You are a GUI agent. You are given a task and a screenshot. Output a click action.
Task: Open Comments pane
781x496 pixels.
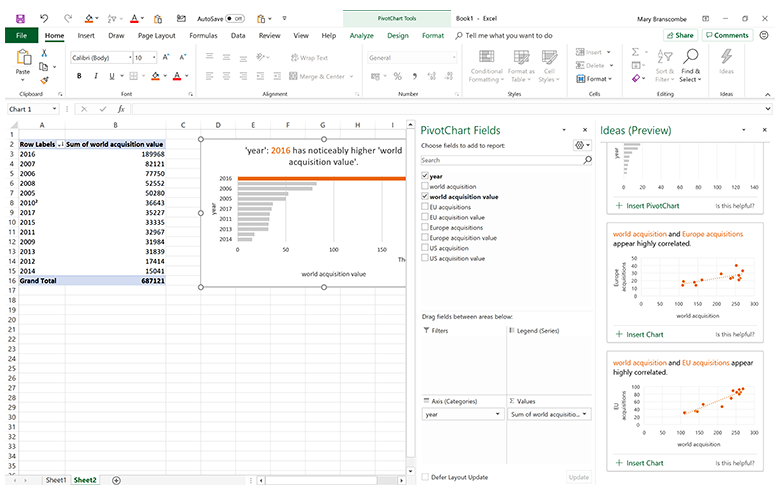point(728,35)
